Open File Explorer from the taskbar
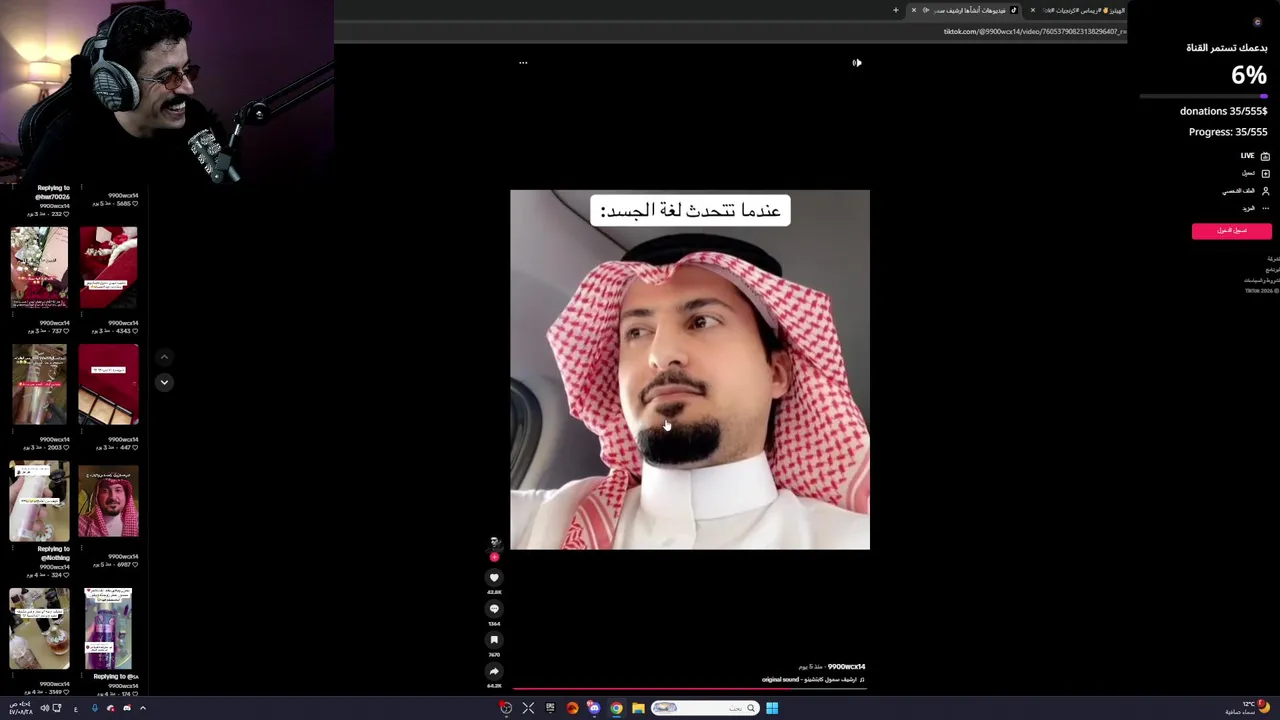Viewport: 1280px width, 720px height. click(x=638, y=708)
